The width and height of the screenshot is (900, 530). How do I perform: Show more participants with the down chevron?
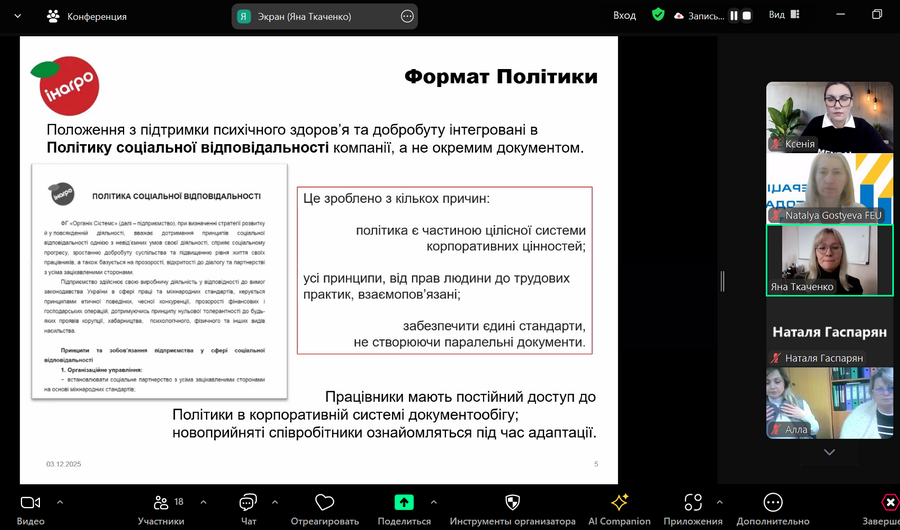click(829, 452)
